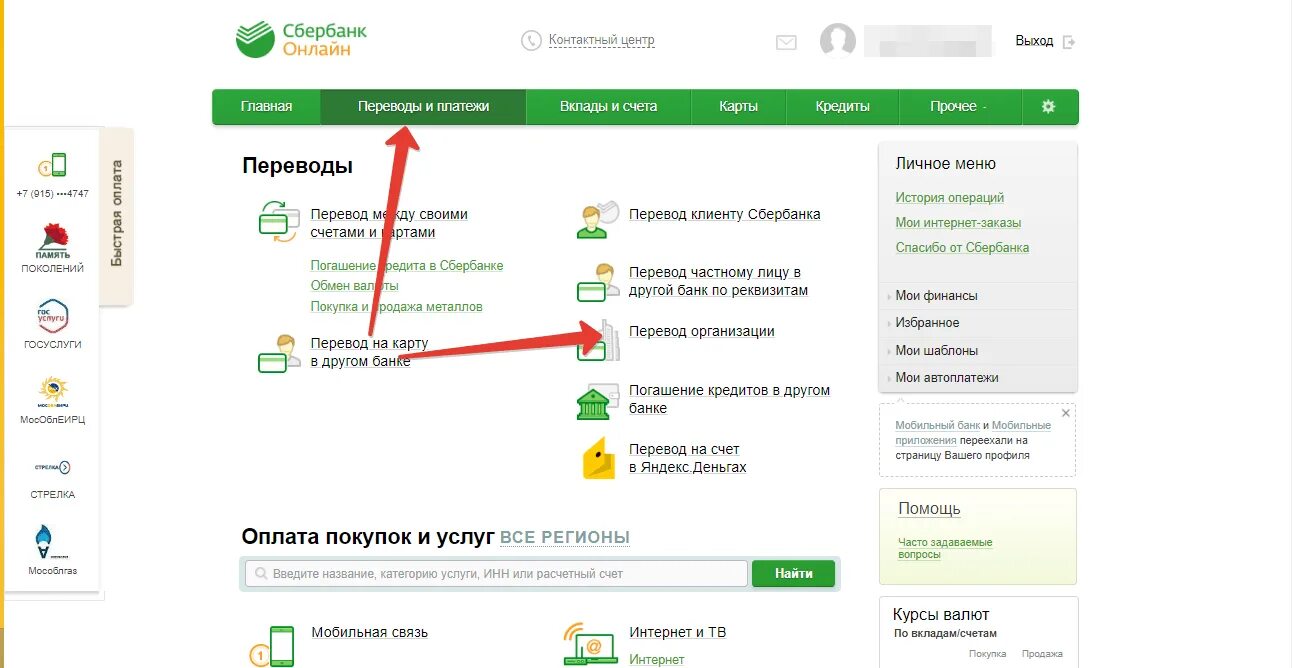Click the magnifier icon in search field

tap(262, 574)
